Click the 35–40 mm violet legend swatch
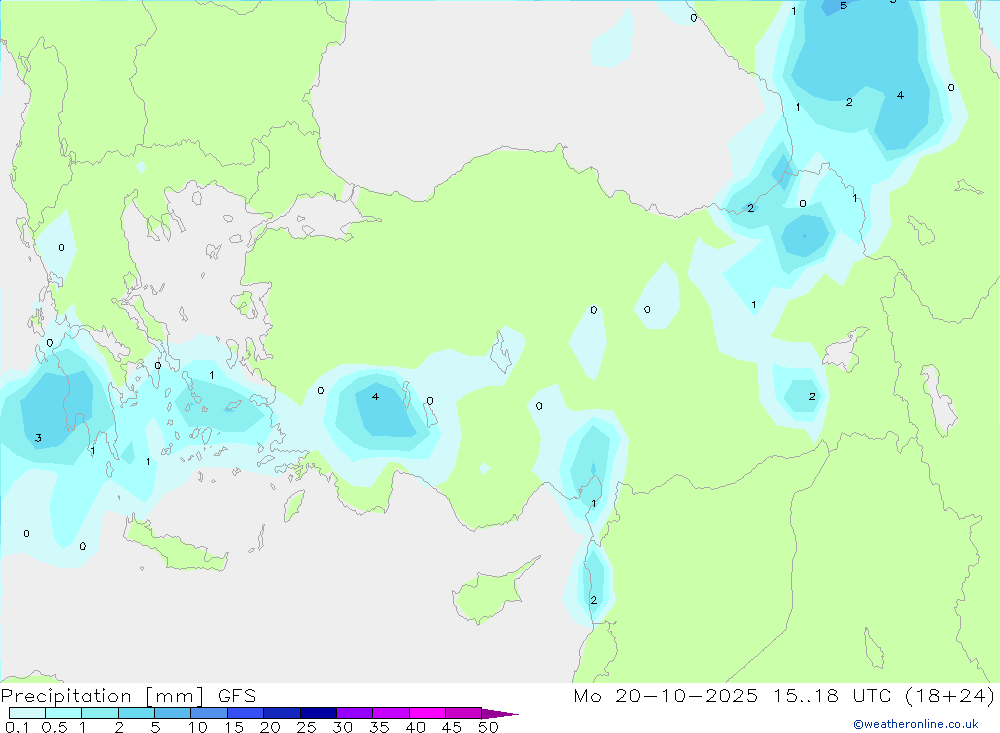This screenshot has height=733, width=1000. (391, 713)
